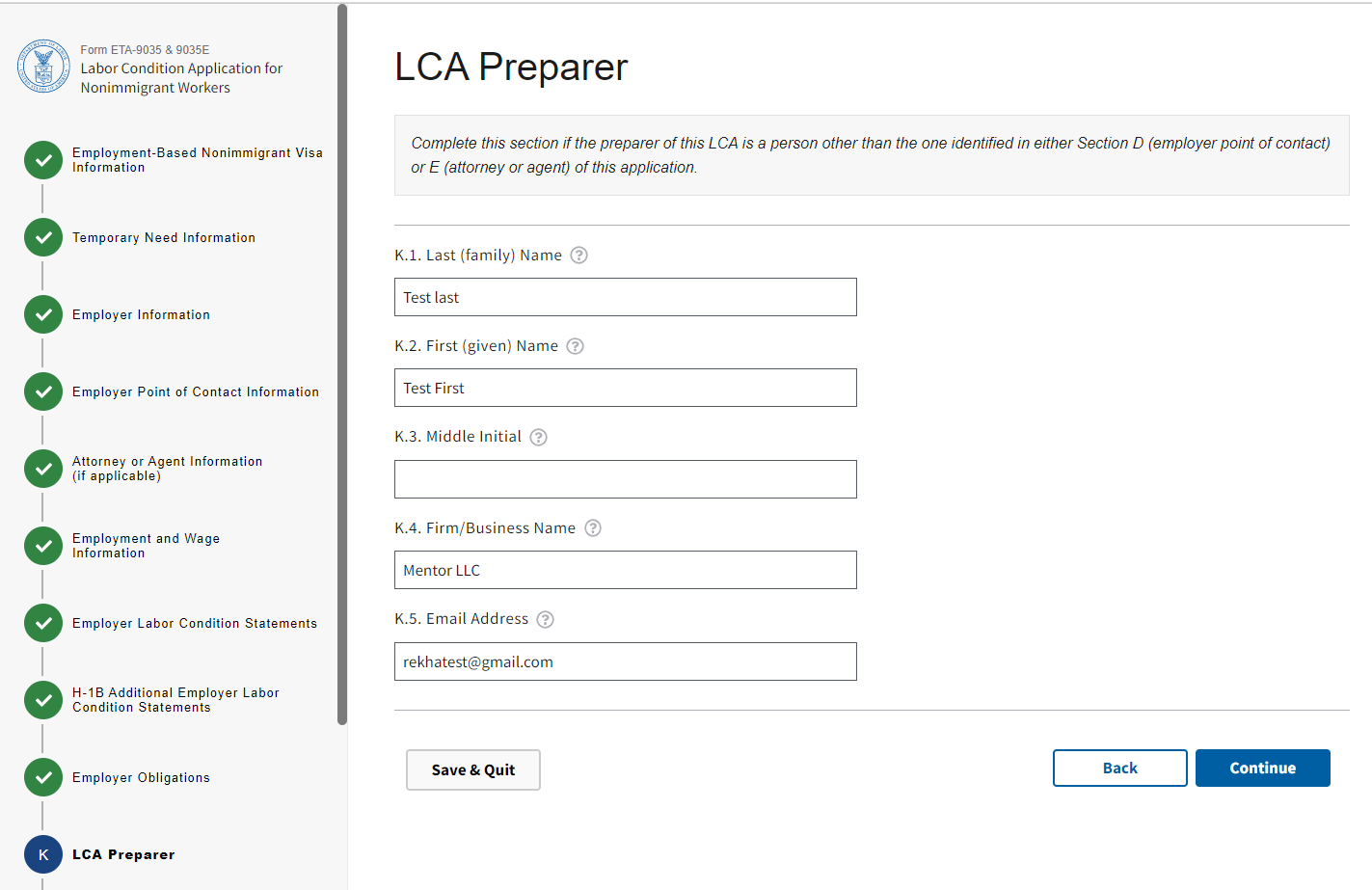Click green checkmark beside Employer Obligations
1372x890 pixels.
[x=43, y=777]
